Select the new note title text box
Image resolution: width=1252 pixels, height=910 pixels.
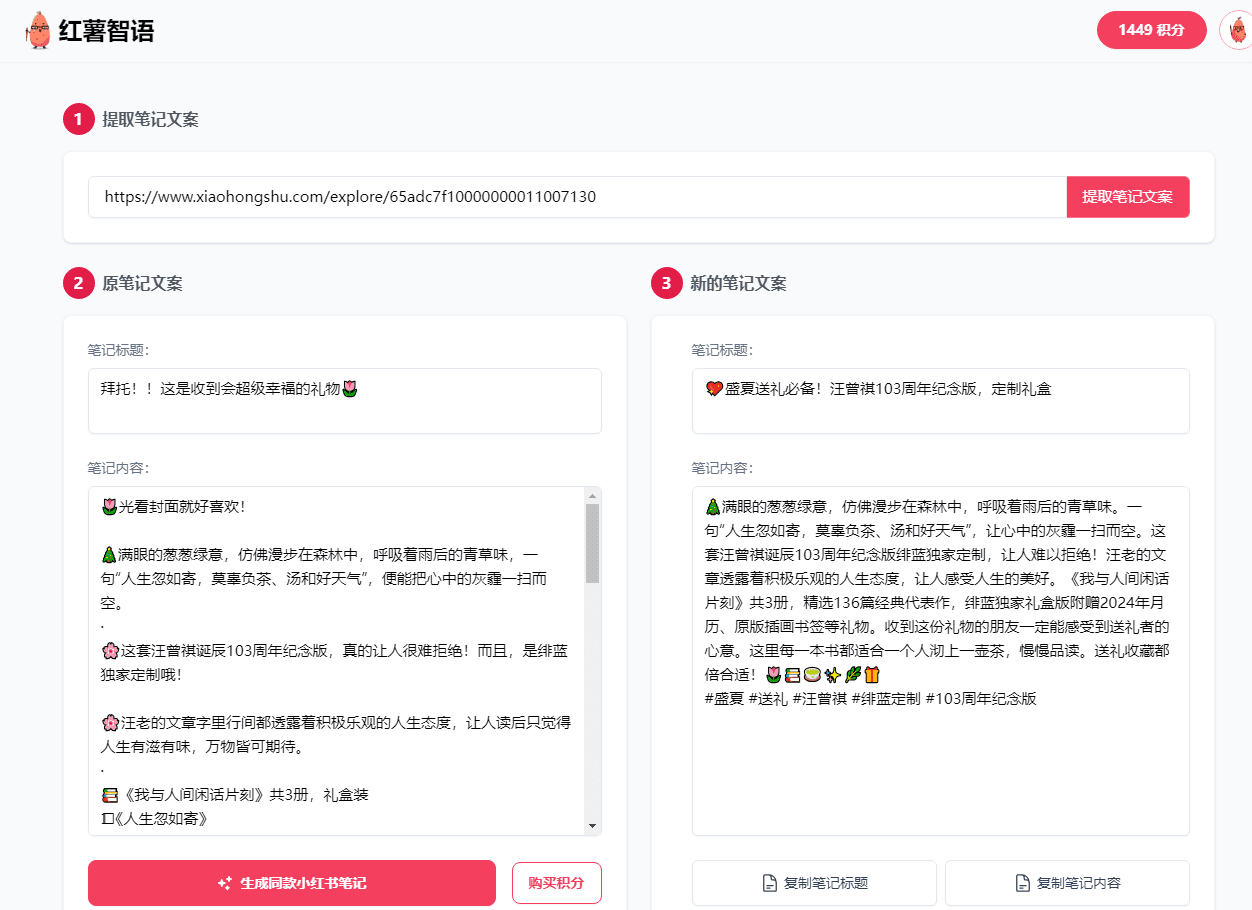[x=940, y=399]
